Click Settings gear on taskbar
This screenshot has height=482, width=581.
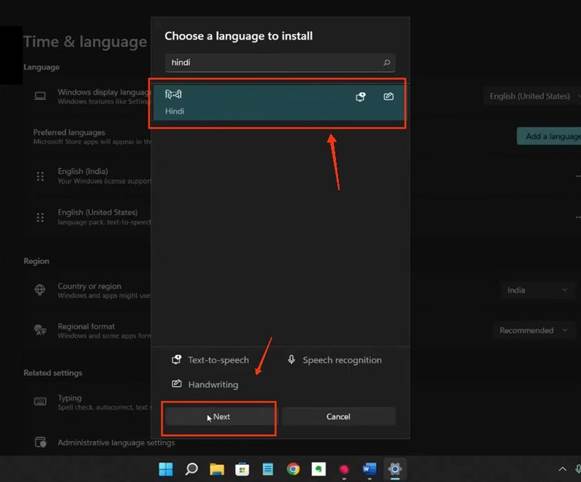tap(395, 469)
